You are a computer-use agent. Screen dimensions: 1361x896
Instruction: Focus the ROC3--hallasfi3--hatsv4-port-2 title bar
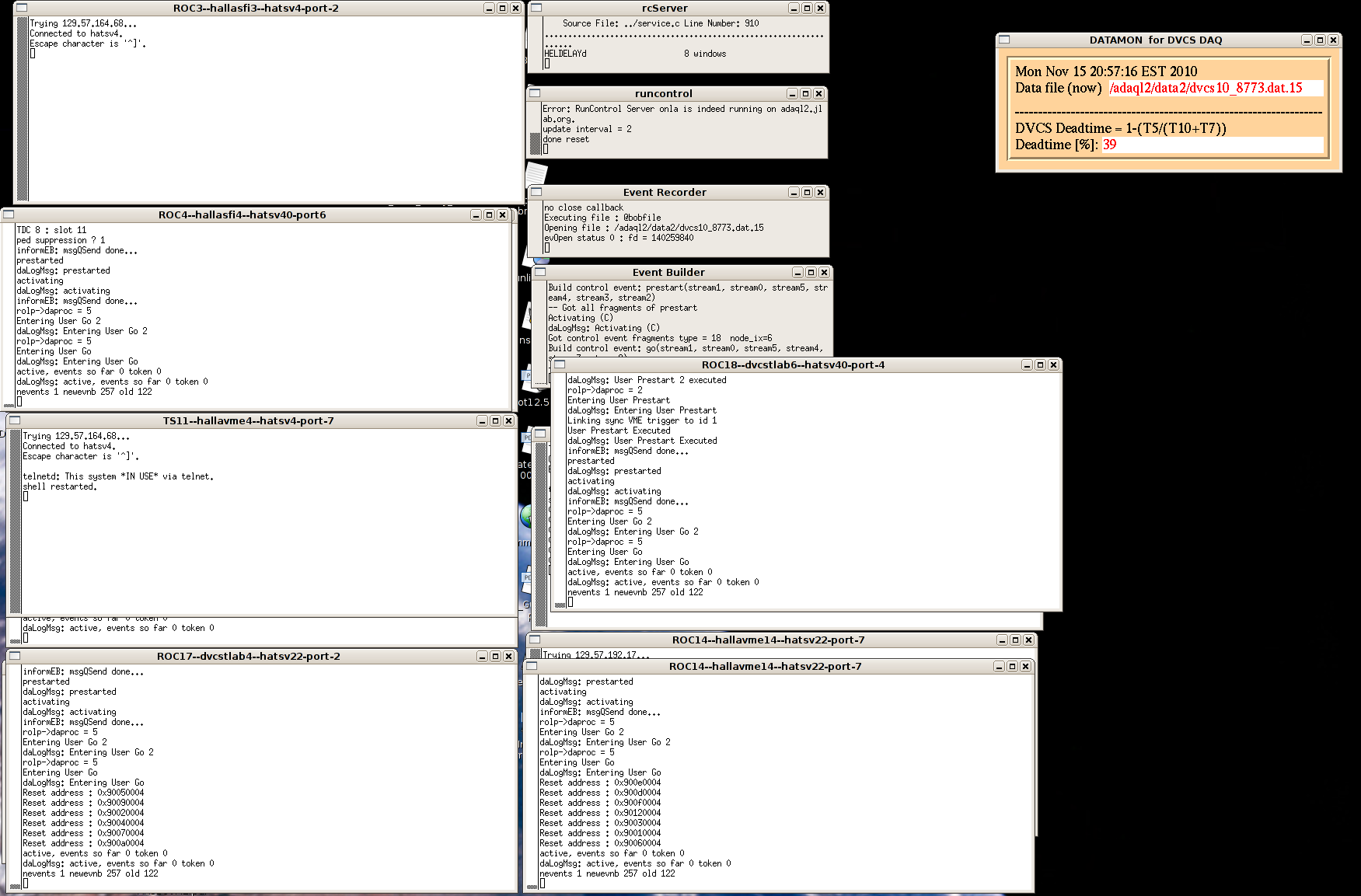256,9
